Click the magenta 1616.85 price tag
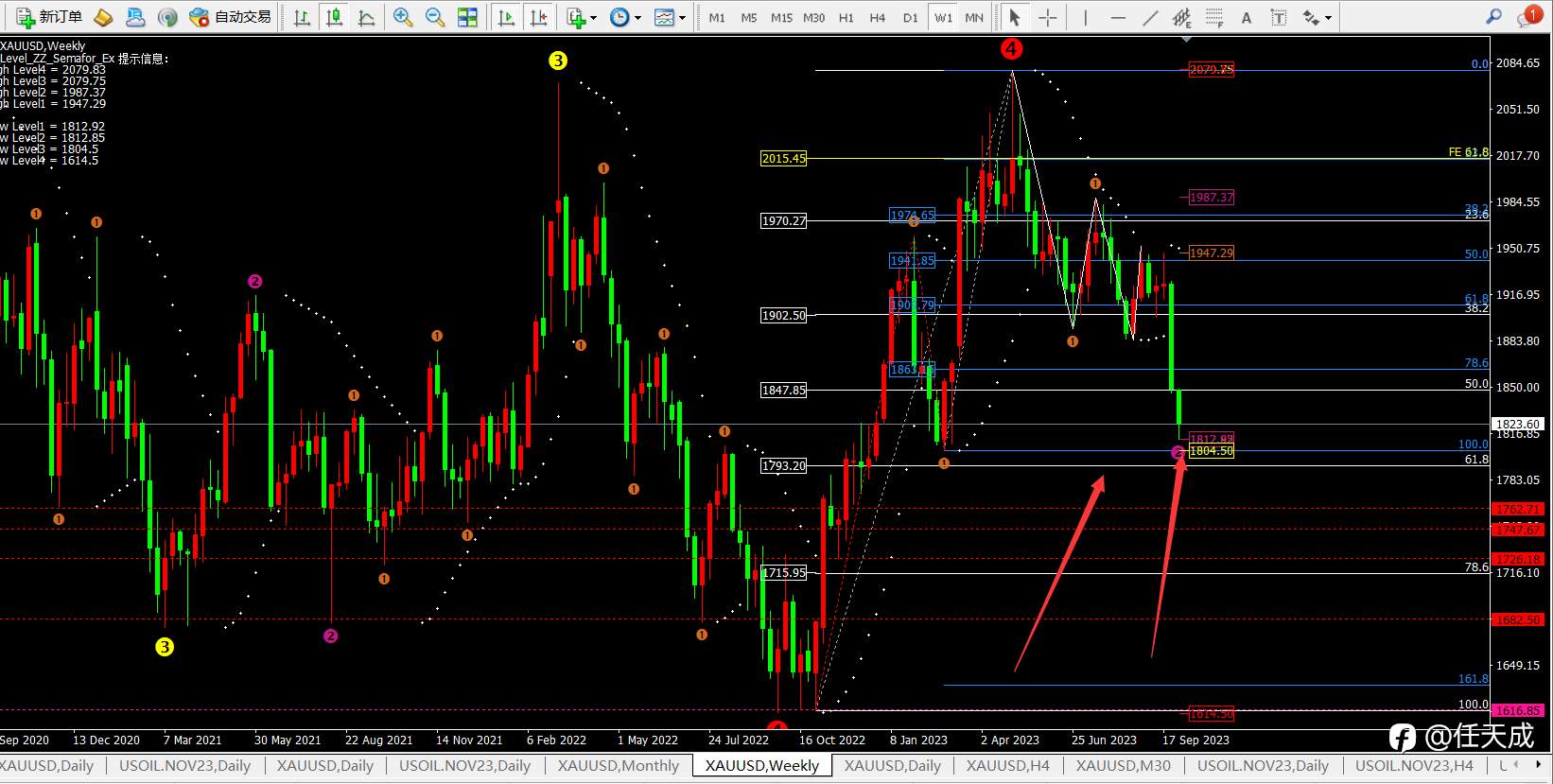 pos(1517,710)
